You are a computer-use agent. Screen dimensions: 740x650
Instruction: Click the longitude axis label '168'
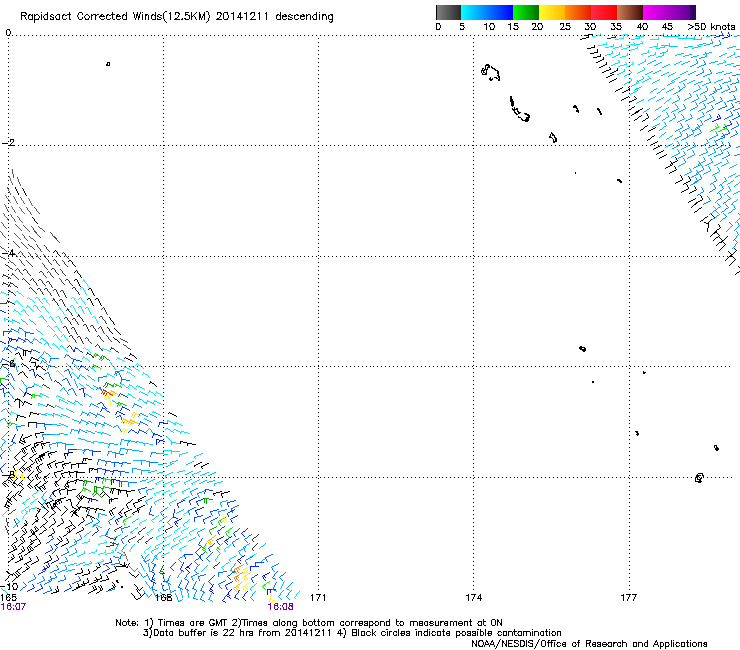[x=163, y=598]
